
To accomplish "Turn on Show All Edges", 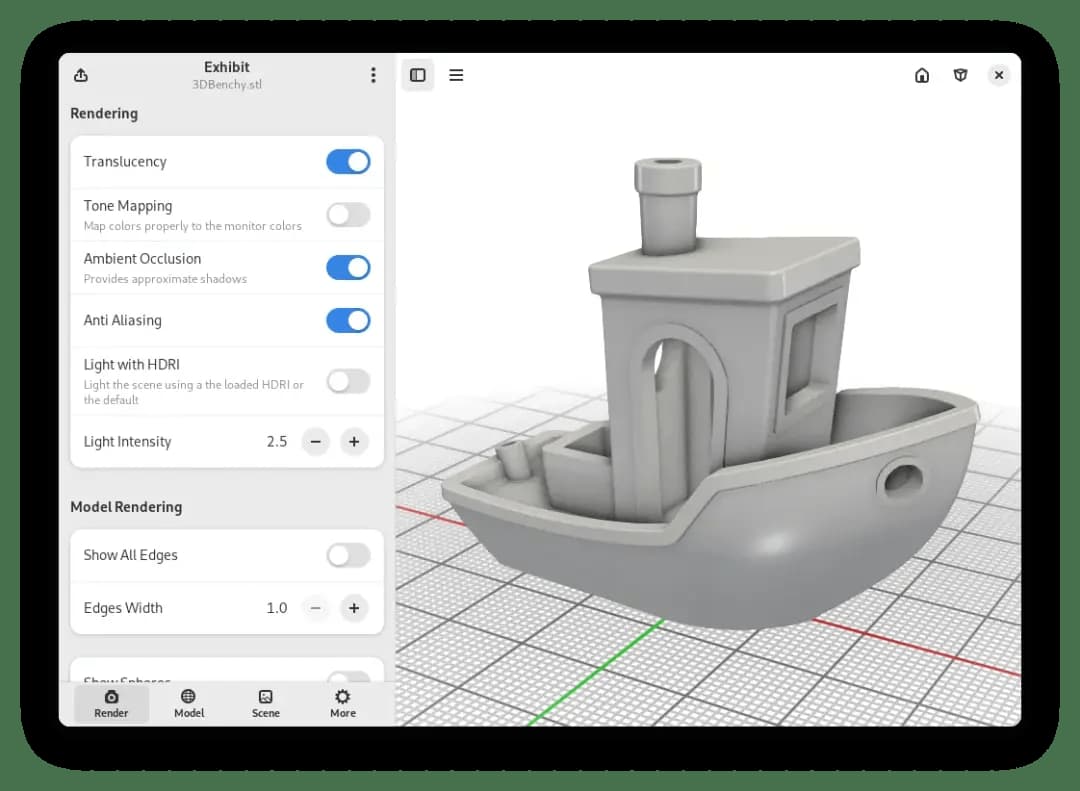I will click(x=348, y=555).
